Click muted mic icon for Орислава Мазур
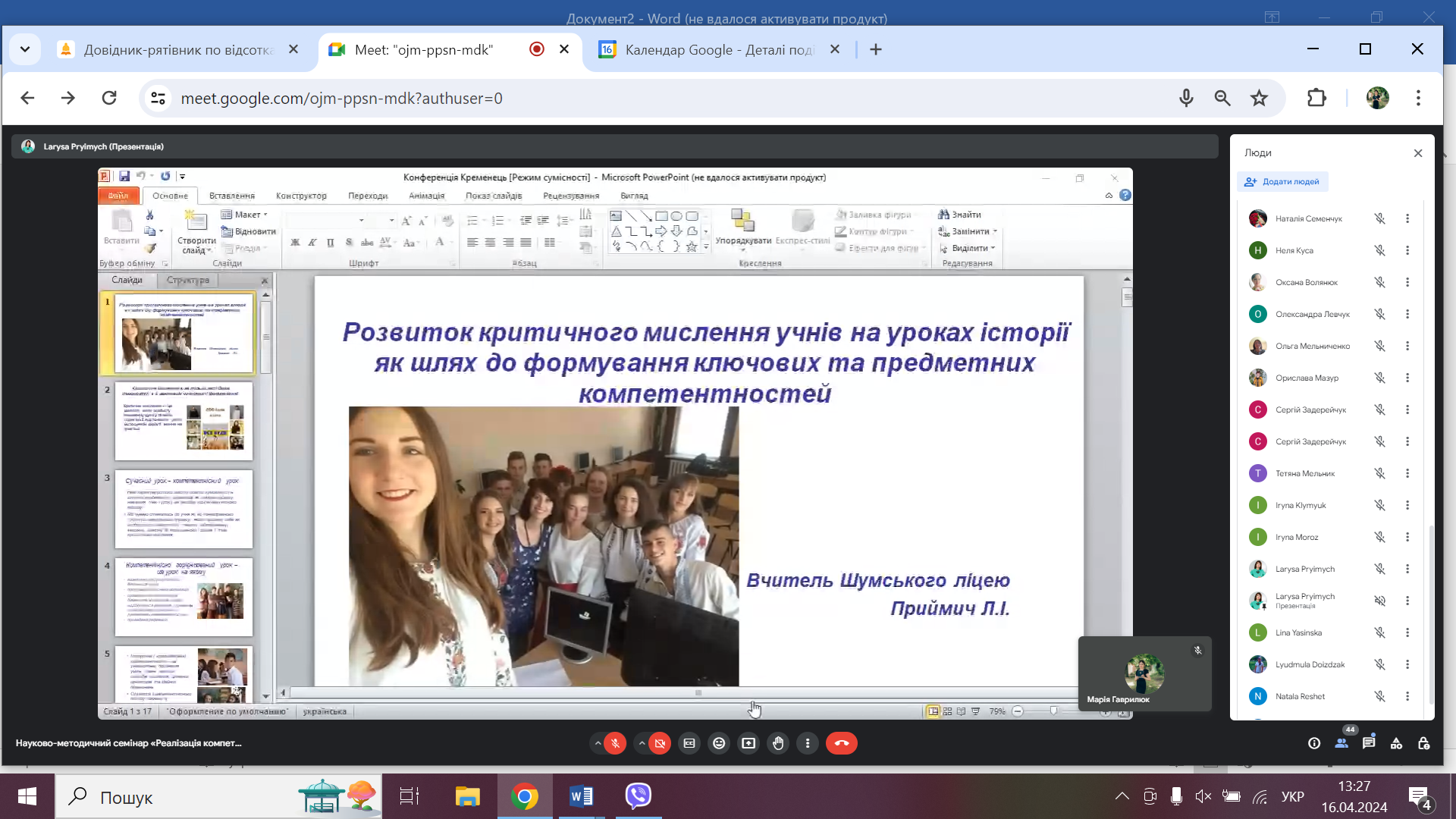1456x819 pixels. 1379,378
